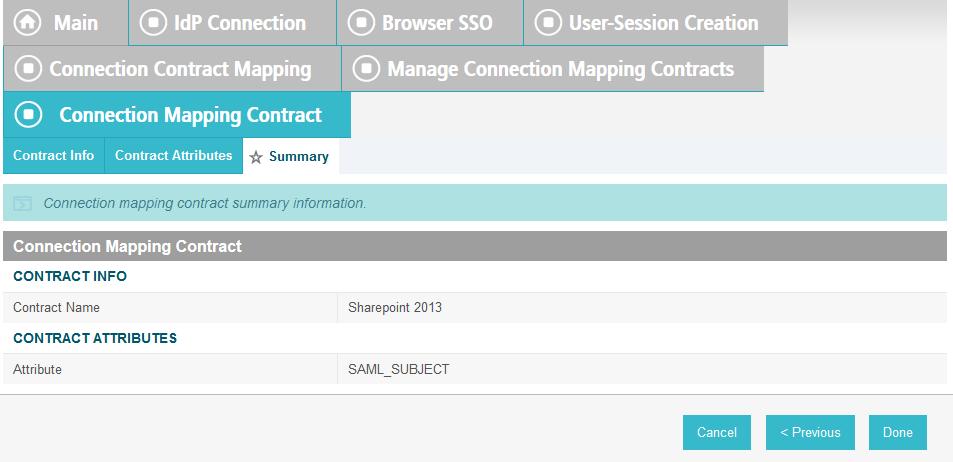
Task: Finish by clicking Done
Action: tap(898, 432)
